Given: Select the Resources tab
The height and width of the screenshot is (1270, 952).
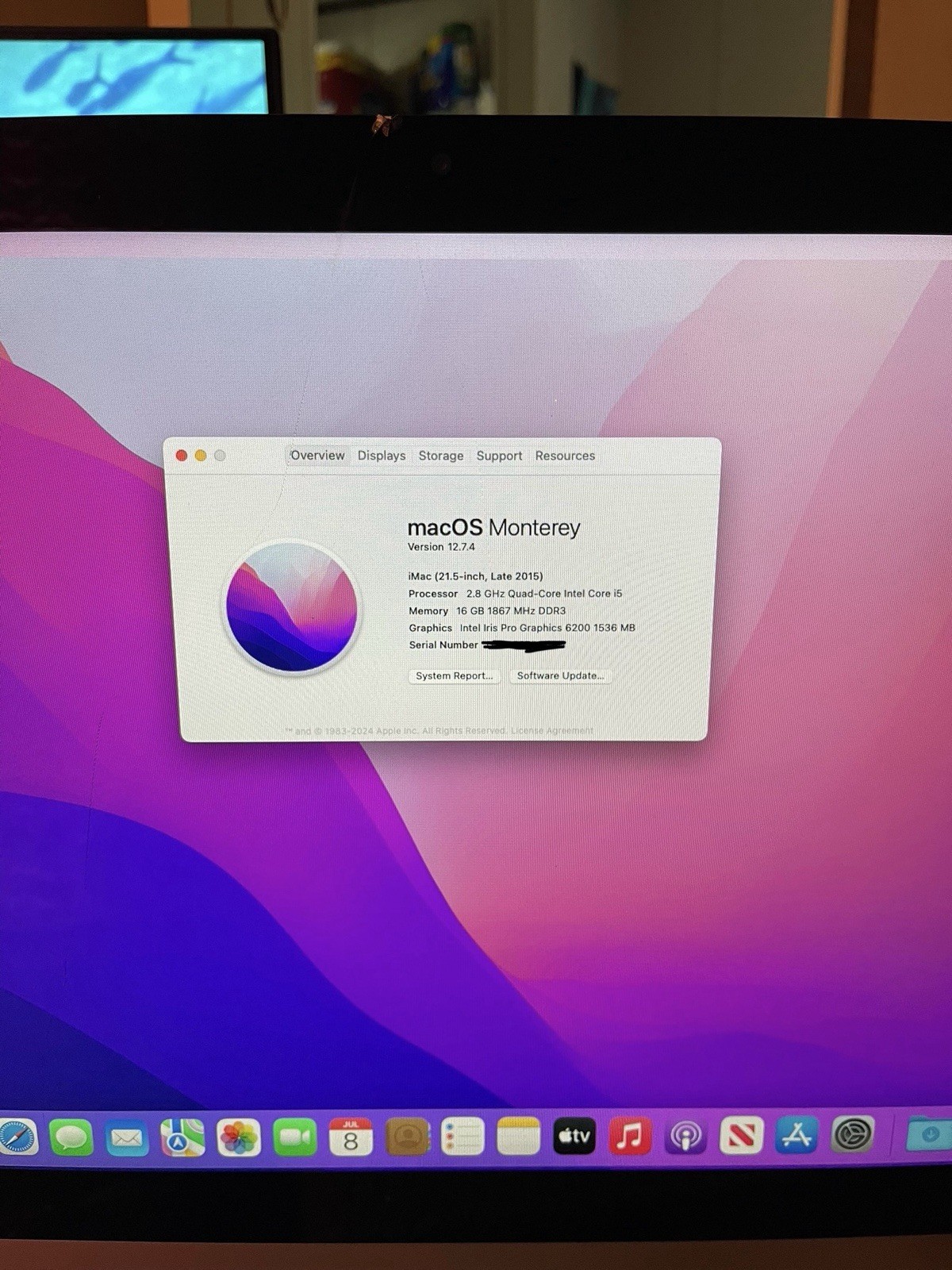Looking at the screenshot, I should pos(565,456).
